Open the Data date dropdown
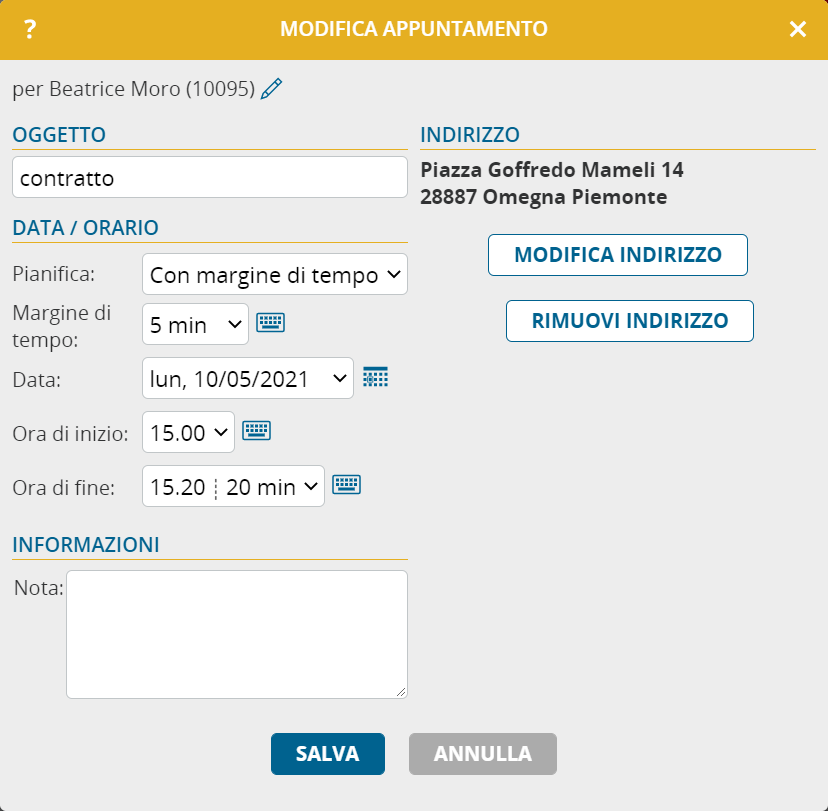The height and width of the screenshot is (811, 828). tap(248, 378)
